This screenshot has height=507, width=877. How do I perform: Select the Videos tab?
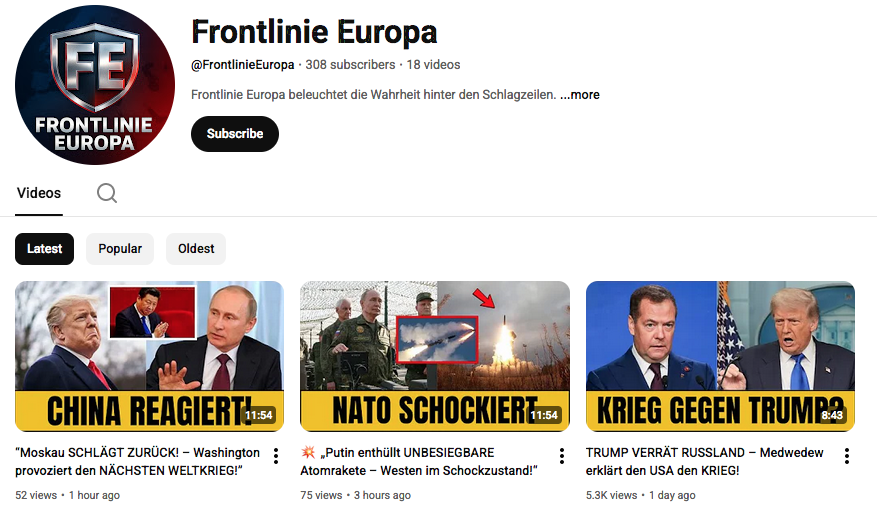(x=39, y=193)
